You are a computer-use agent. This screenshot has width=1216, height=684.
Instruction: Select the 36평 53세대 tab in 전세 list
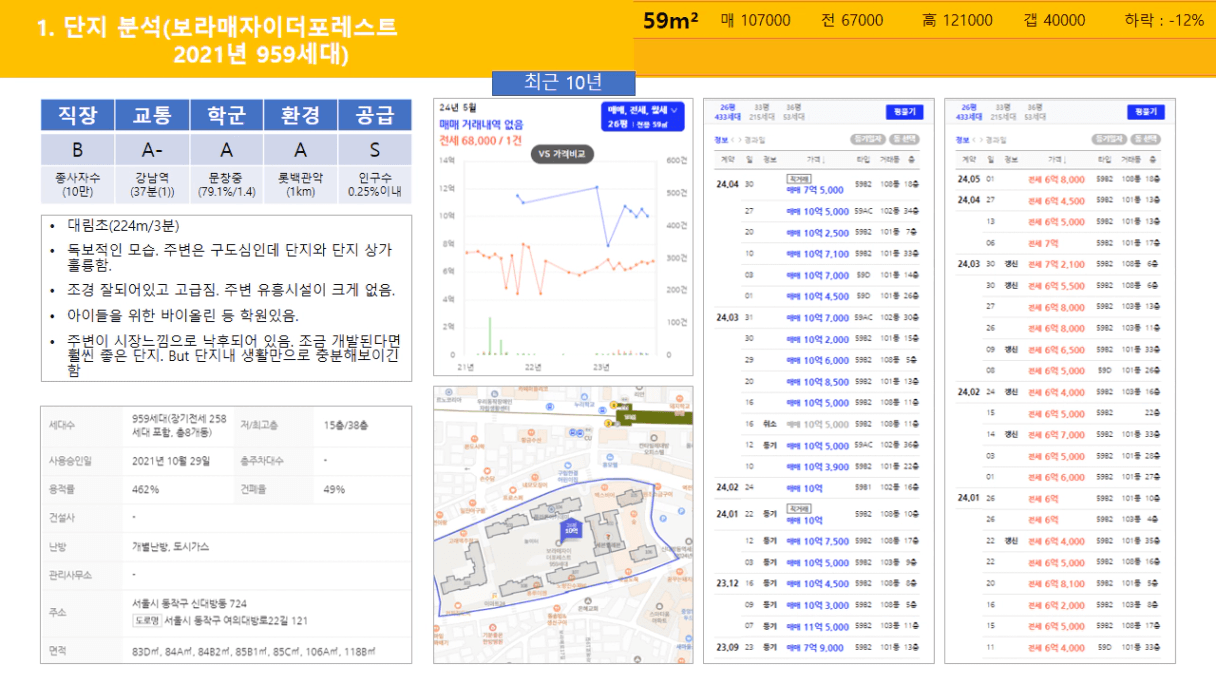coord(1035,112)
